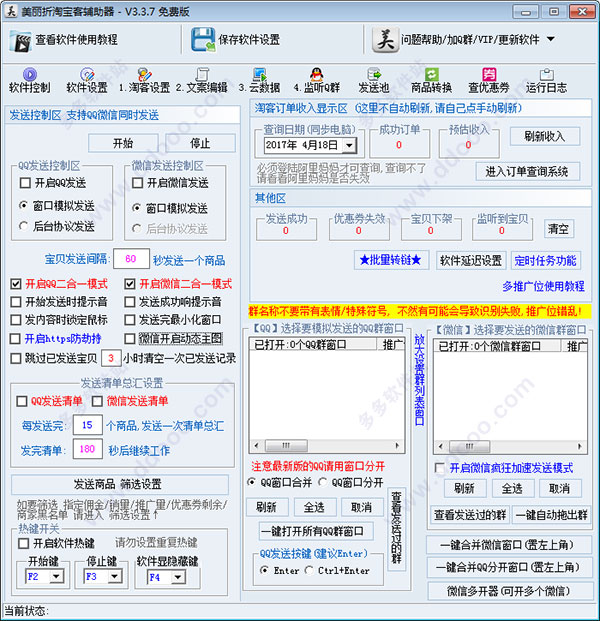This screenshot has width=600, height=621.
Task: Open the 查询日期 date dropdown
Action: pyautogui.click(x=349, y=145)
